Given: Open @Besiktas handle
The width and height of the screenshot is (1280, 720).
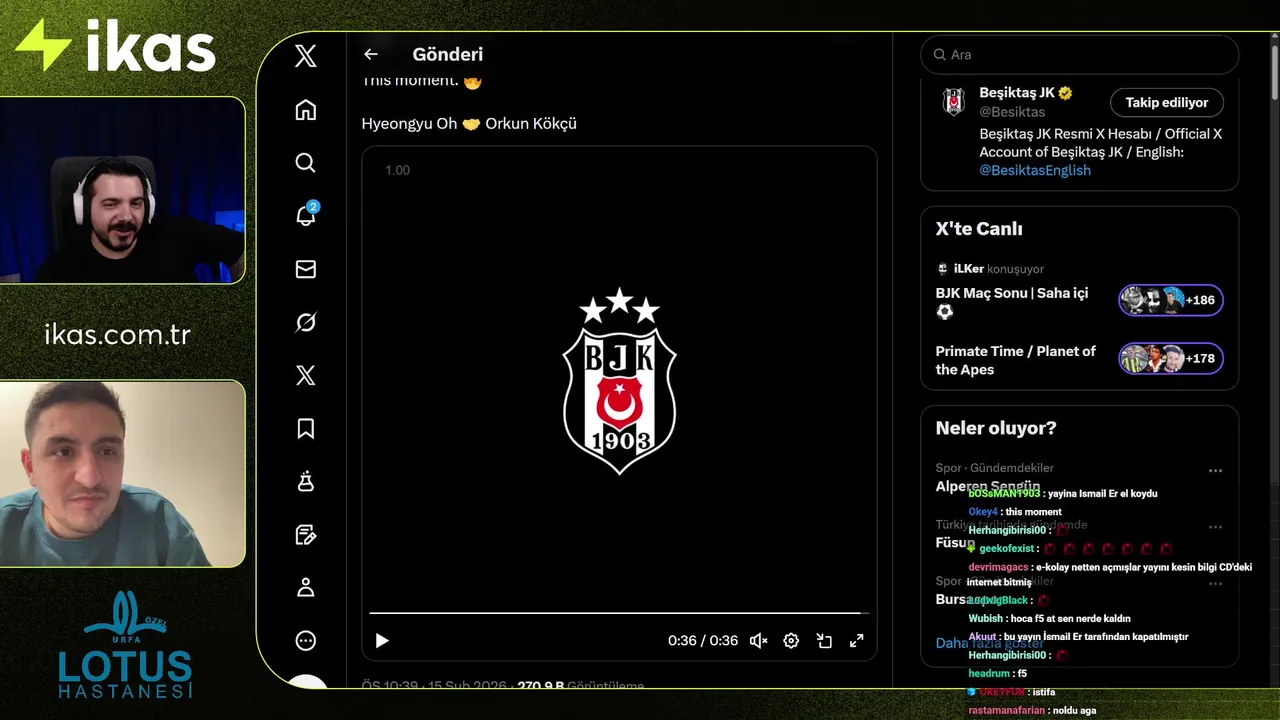Looking at the screenshot, I should point(1012,112).
